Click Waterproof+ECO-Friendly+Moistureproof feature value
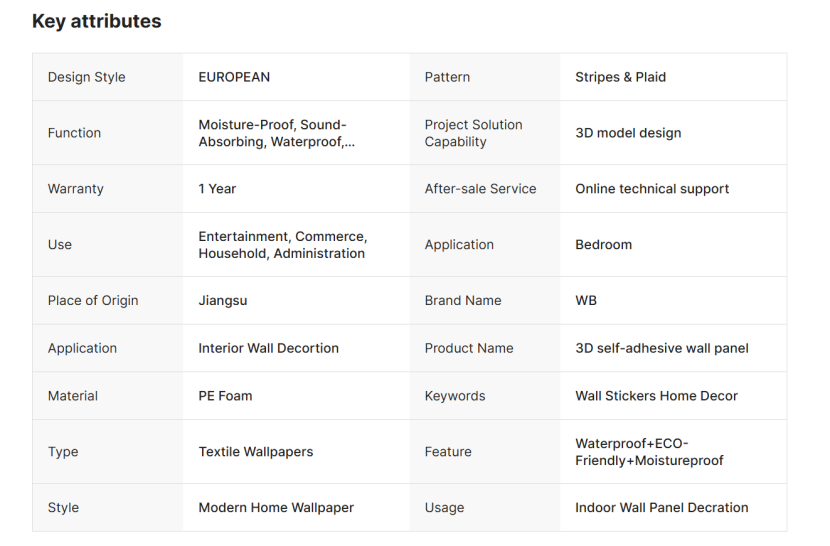Screen dimensions: 830x546 coord(649,452)
